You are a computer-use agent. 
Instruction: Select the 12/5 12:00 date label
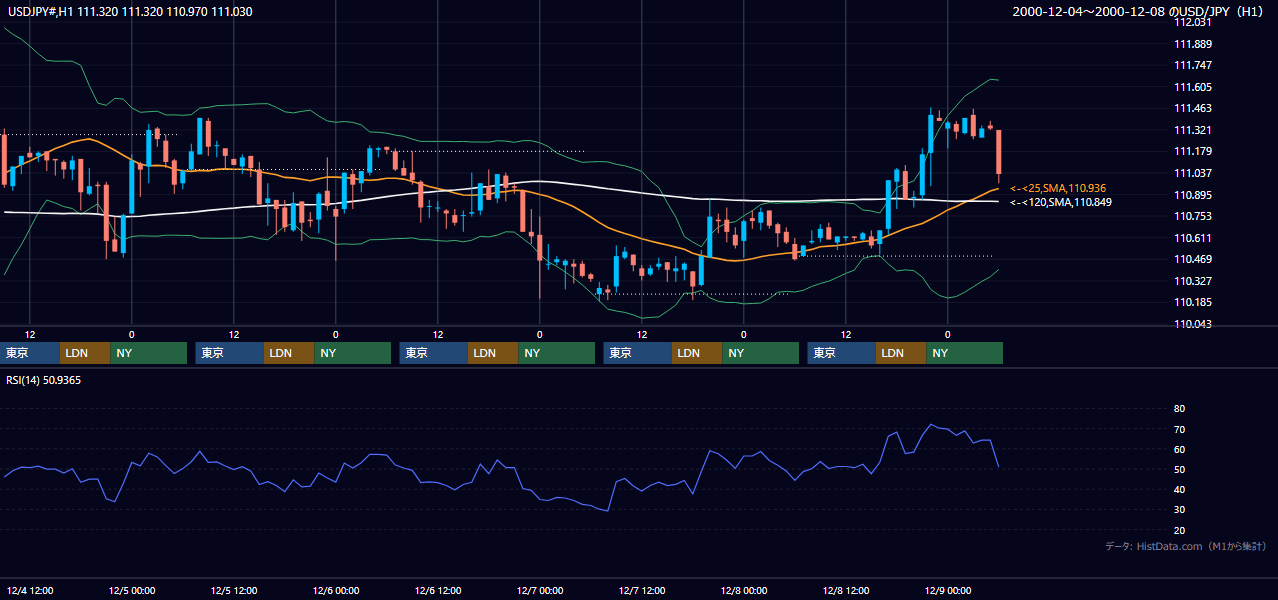[233, 591]
